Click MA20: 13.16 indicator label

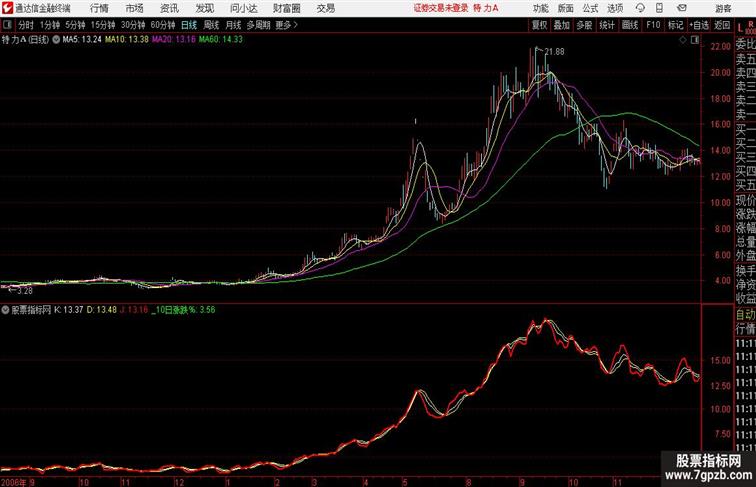(x=174, y=40)
